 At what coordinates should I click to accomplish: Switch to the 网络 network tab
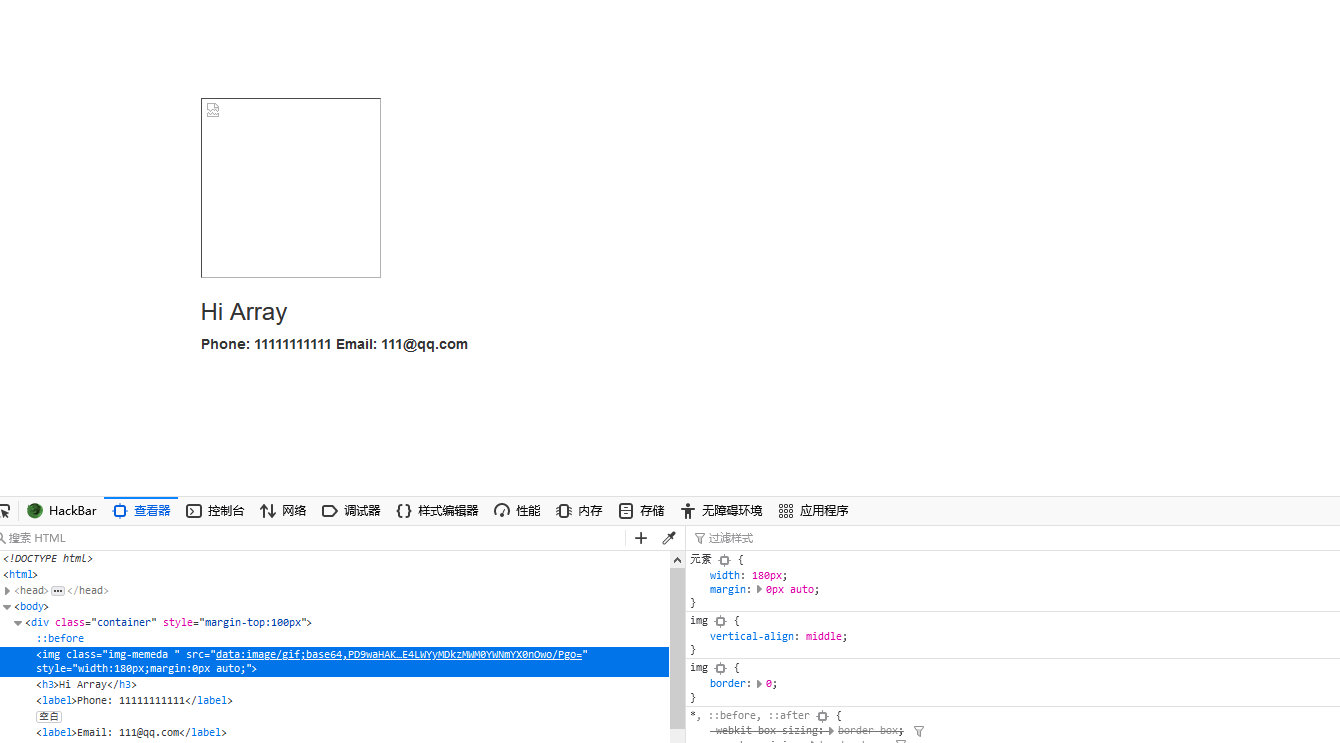coord(283,510)
